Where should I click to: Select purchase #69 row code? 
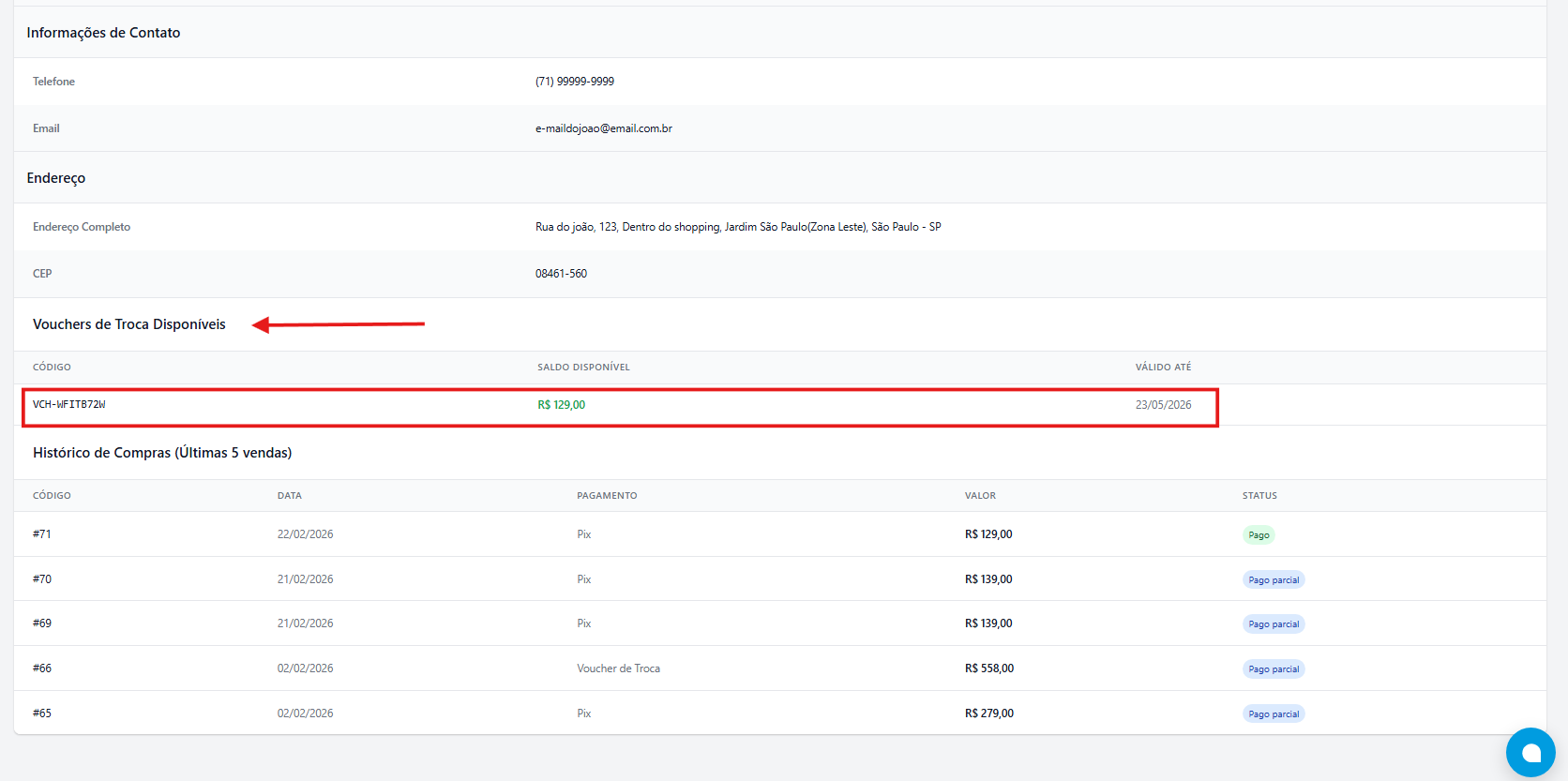42,623
